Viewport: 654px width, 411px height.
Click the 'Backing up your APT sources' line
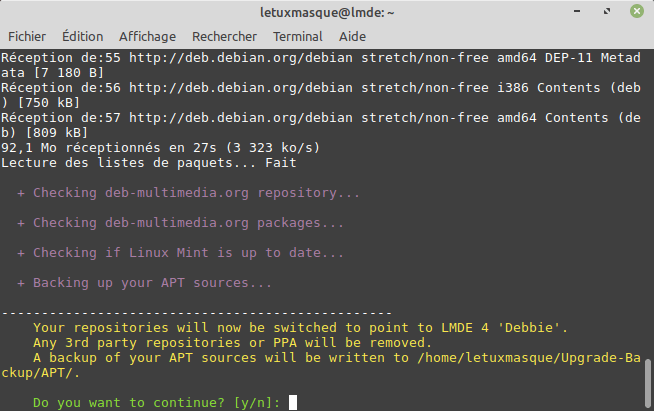(x=152, y=283)
